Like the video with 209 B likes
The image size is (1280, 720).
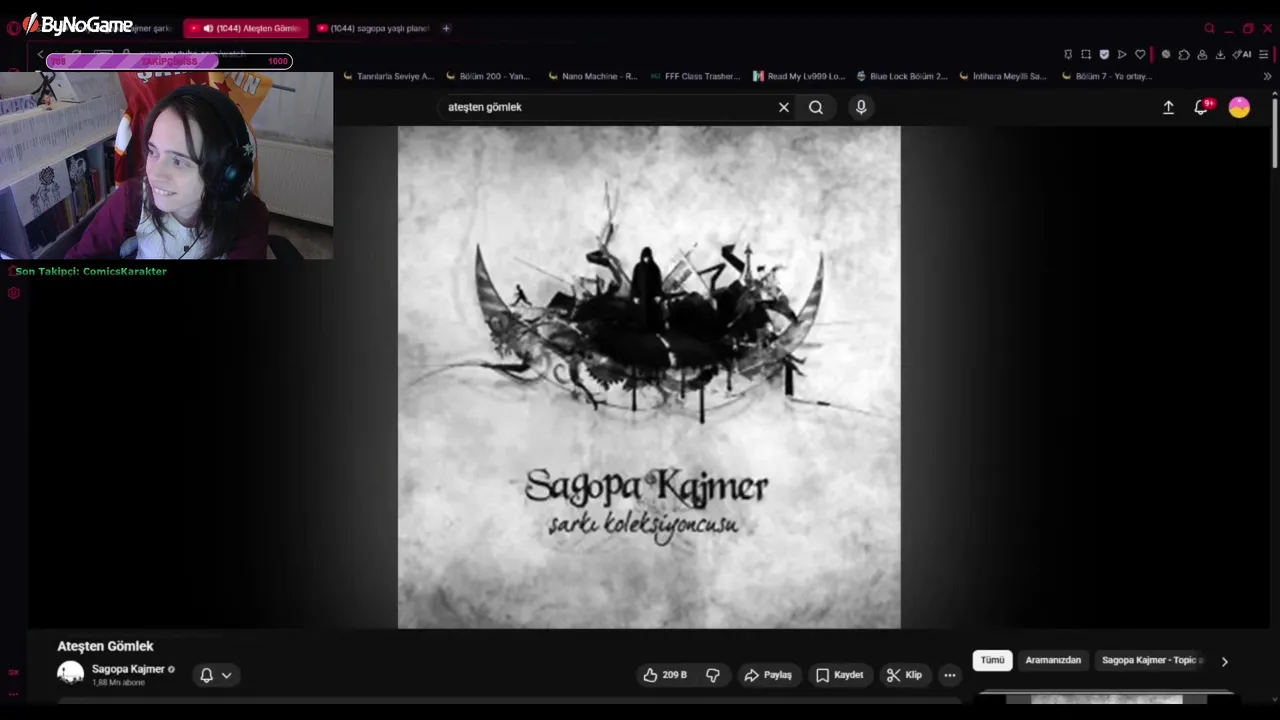666,675
